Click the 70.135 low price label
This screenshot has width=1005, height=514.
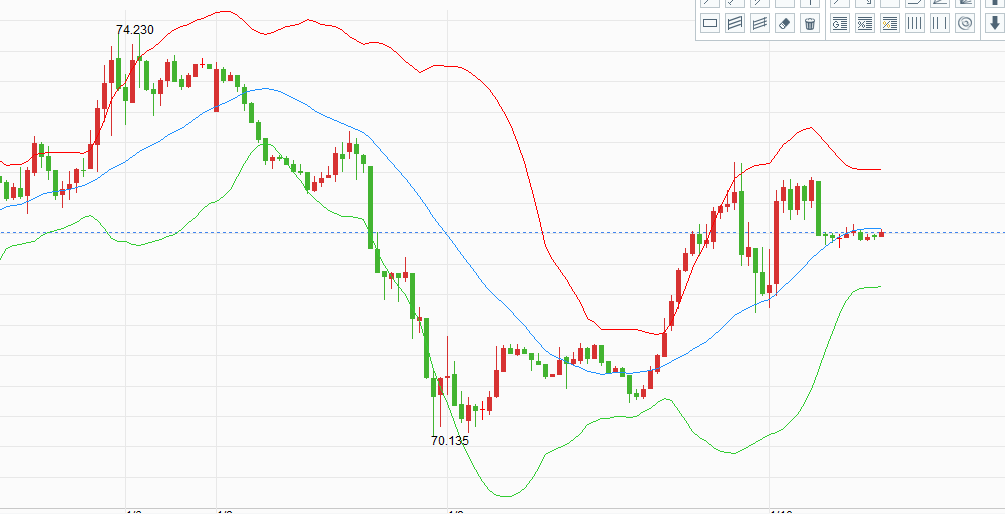click(450, 441)
